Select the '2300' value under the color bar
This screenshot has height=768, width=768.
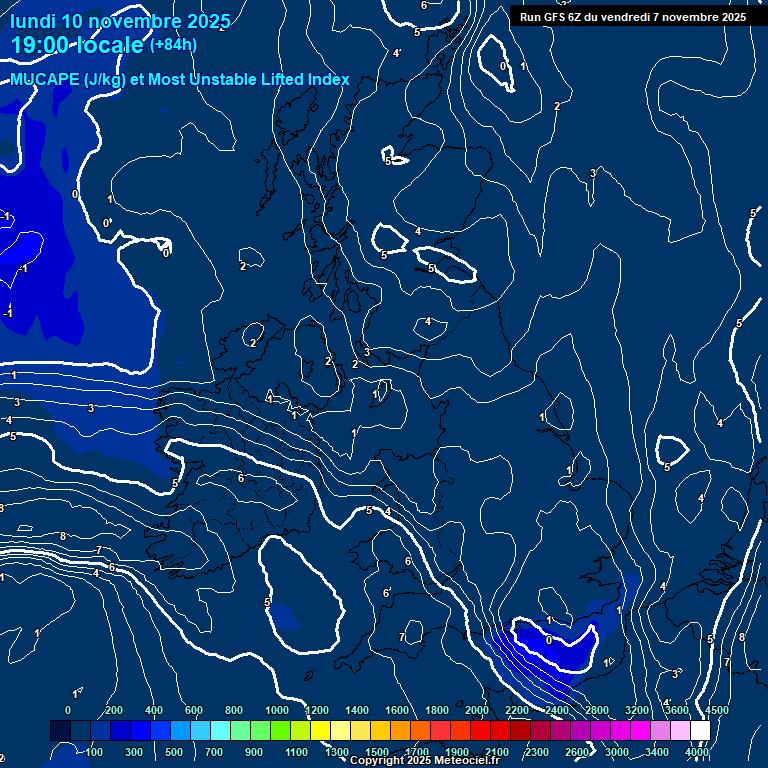point(537,752)
